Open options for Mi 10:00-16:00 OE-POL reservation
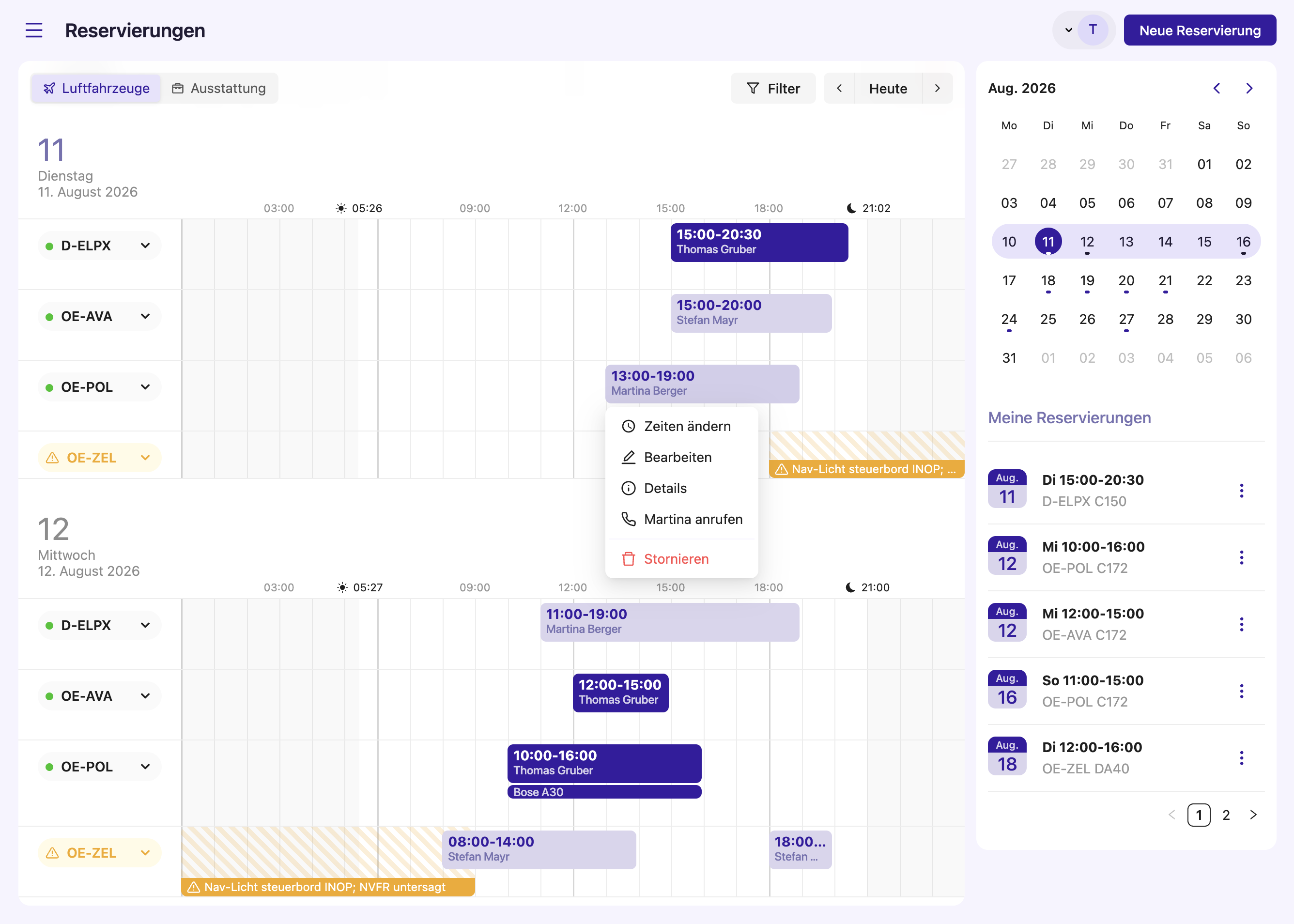Viewport: 1294px width, 924px height. (1242, 557)
